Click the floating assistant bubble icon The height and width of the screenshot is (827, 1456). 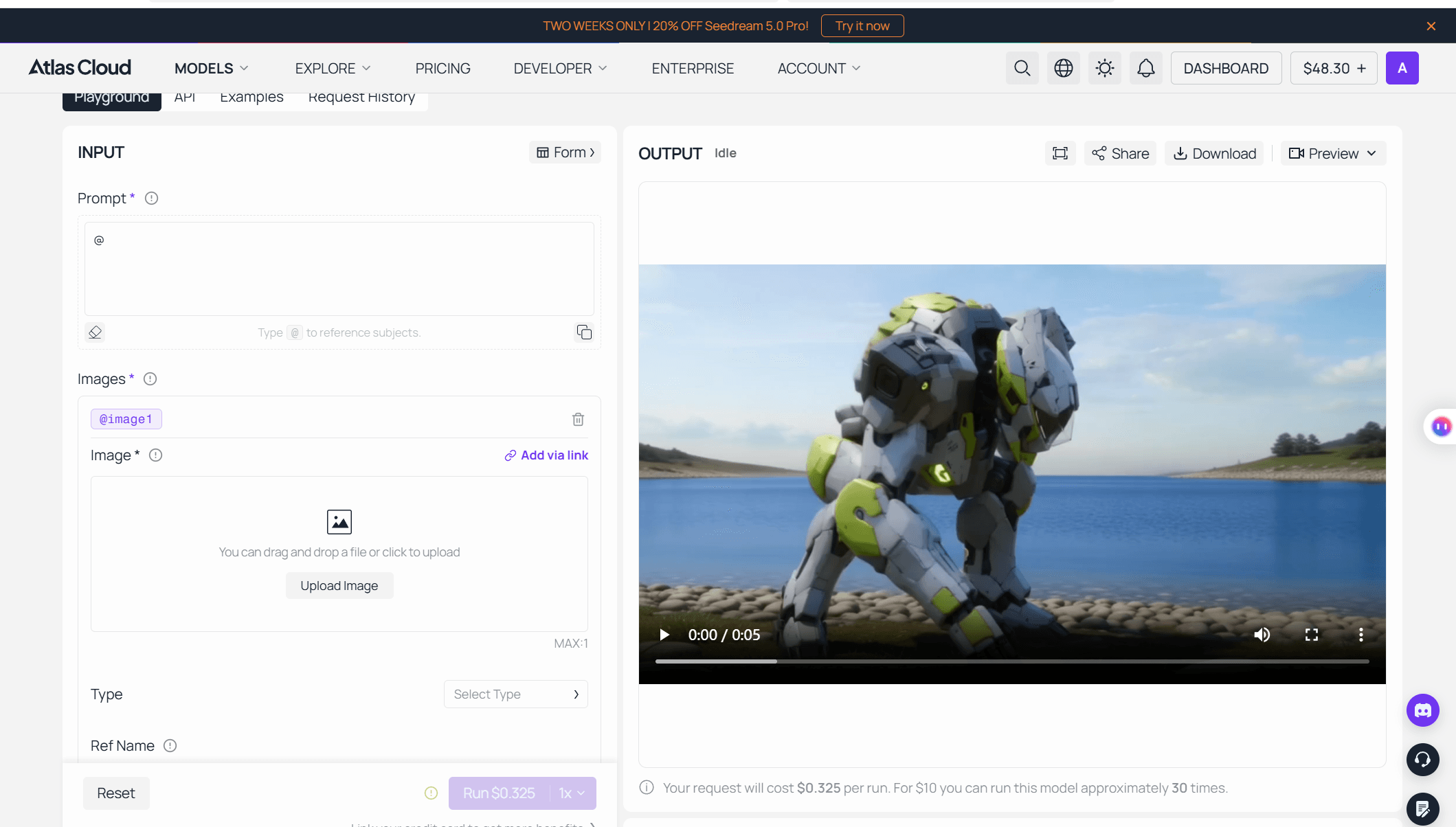coord(1441,427)
